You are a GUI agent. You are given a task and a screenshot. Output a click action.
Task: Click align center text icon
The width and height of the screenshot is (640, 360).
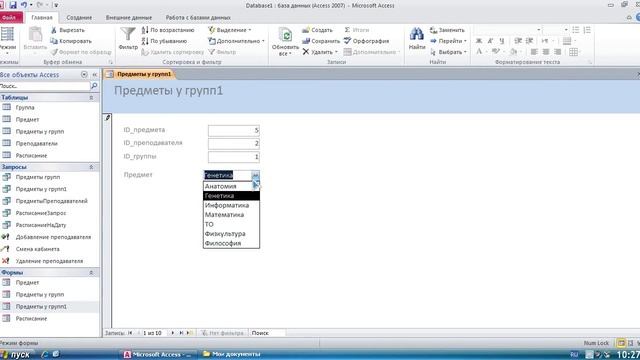[546, 52]
